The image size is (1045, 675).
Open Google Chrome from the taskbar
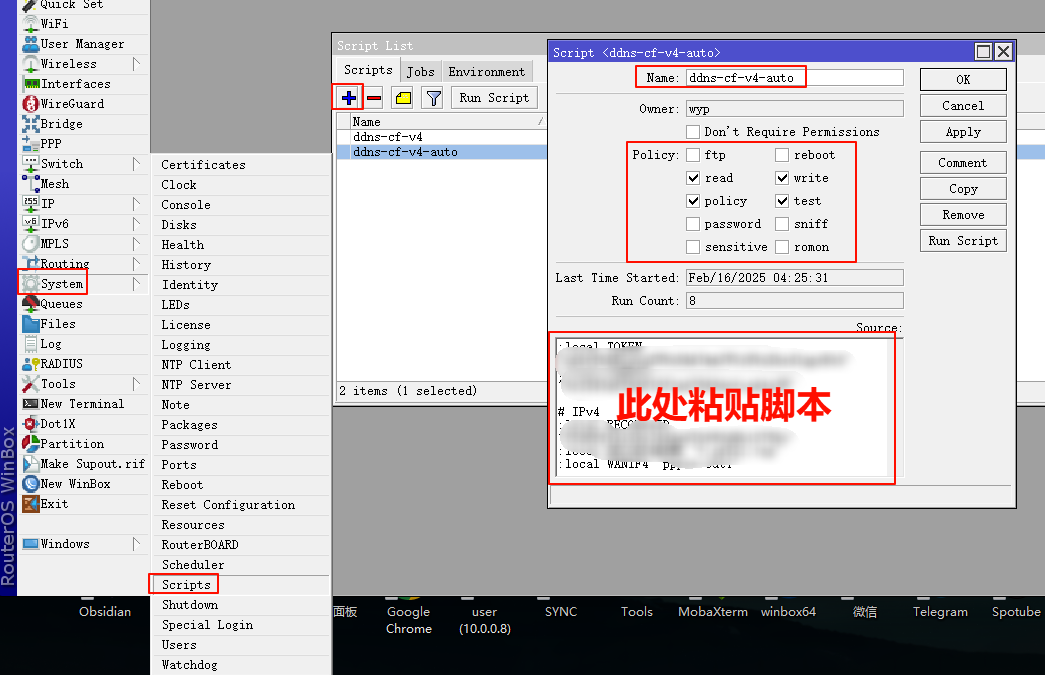coord(409,620)
